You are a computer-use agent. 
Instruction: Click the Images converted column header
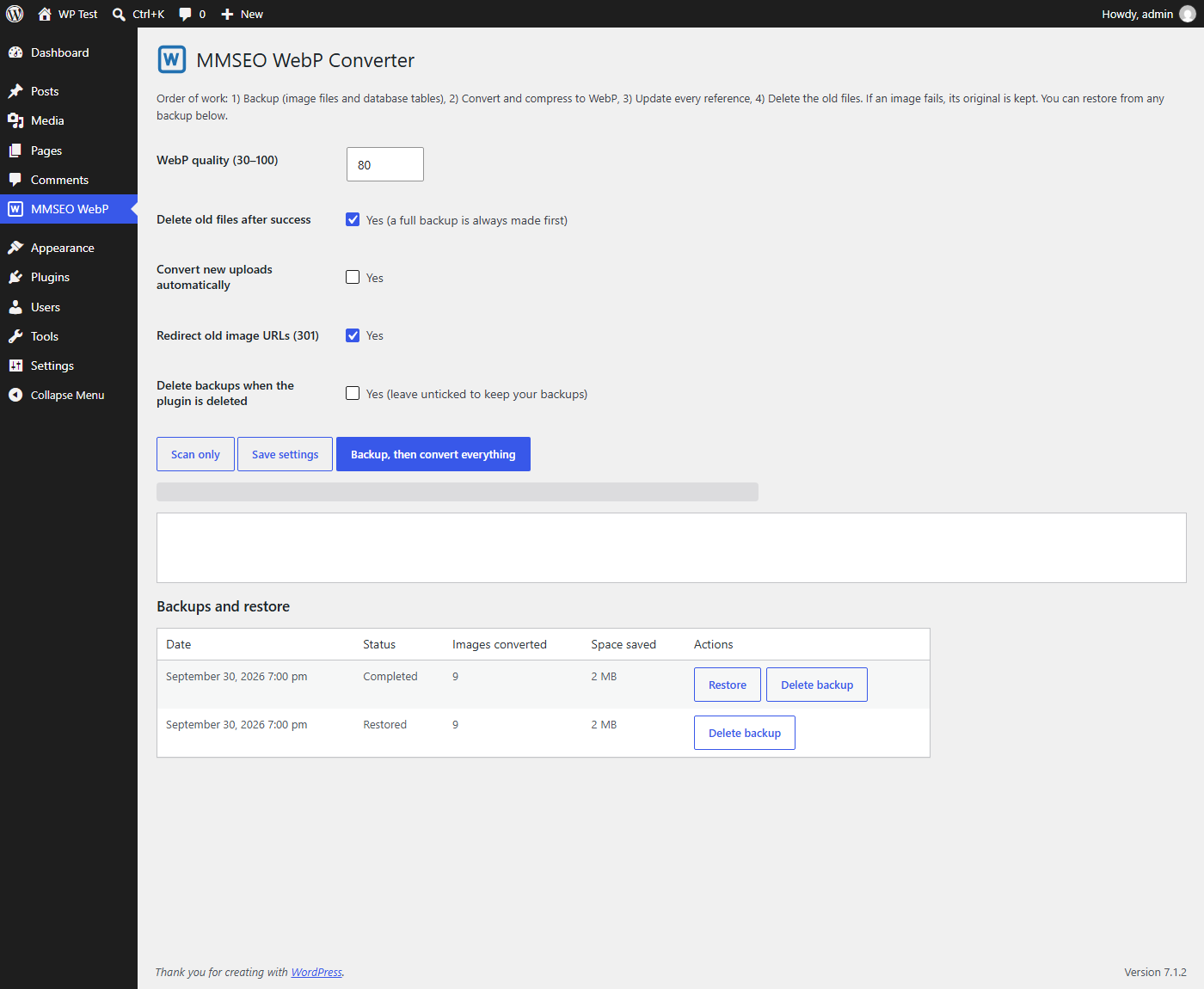[x=500, y=644]
